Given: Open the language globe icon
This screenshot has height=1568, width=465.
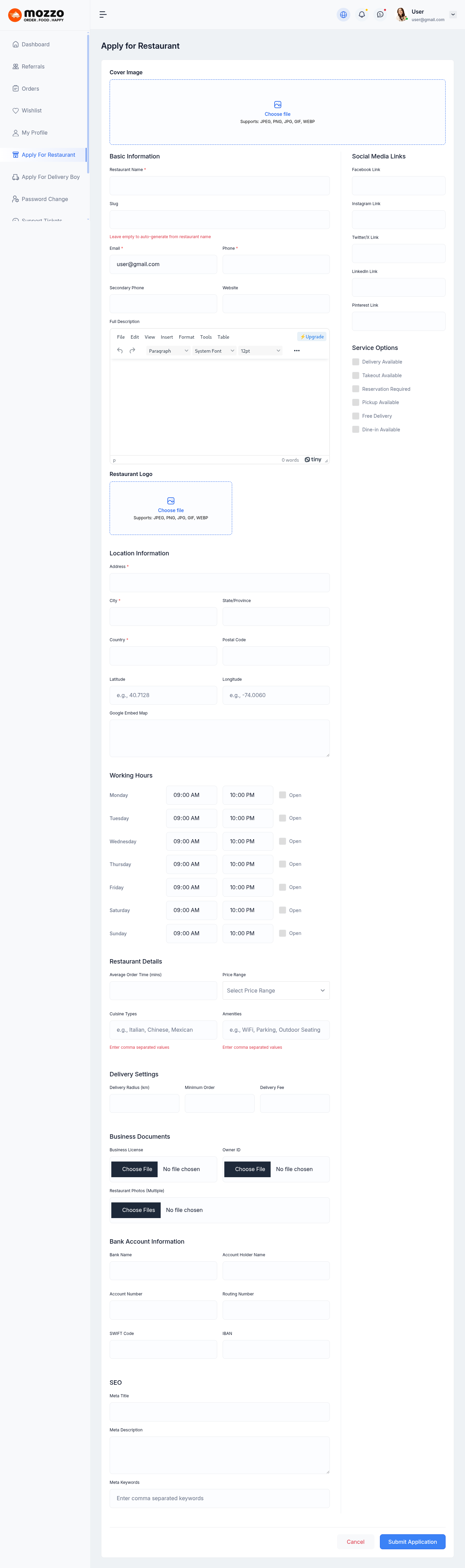Looking at the screenshot, I should [x=343, y=15].
